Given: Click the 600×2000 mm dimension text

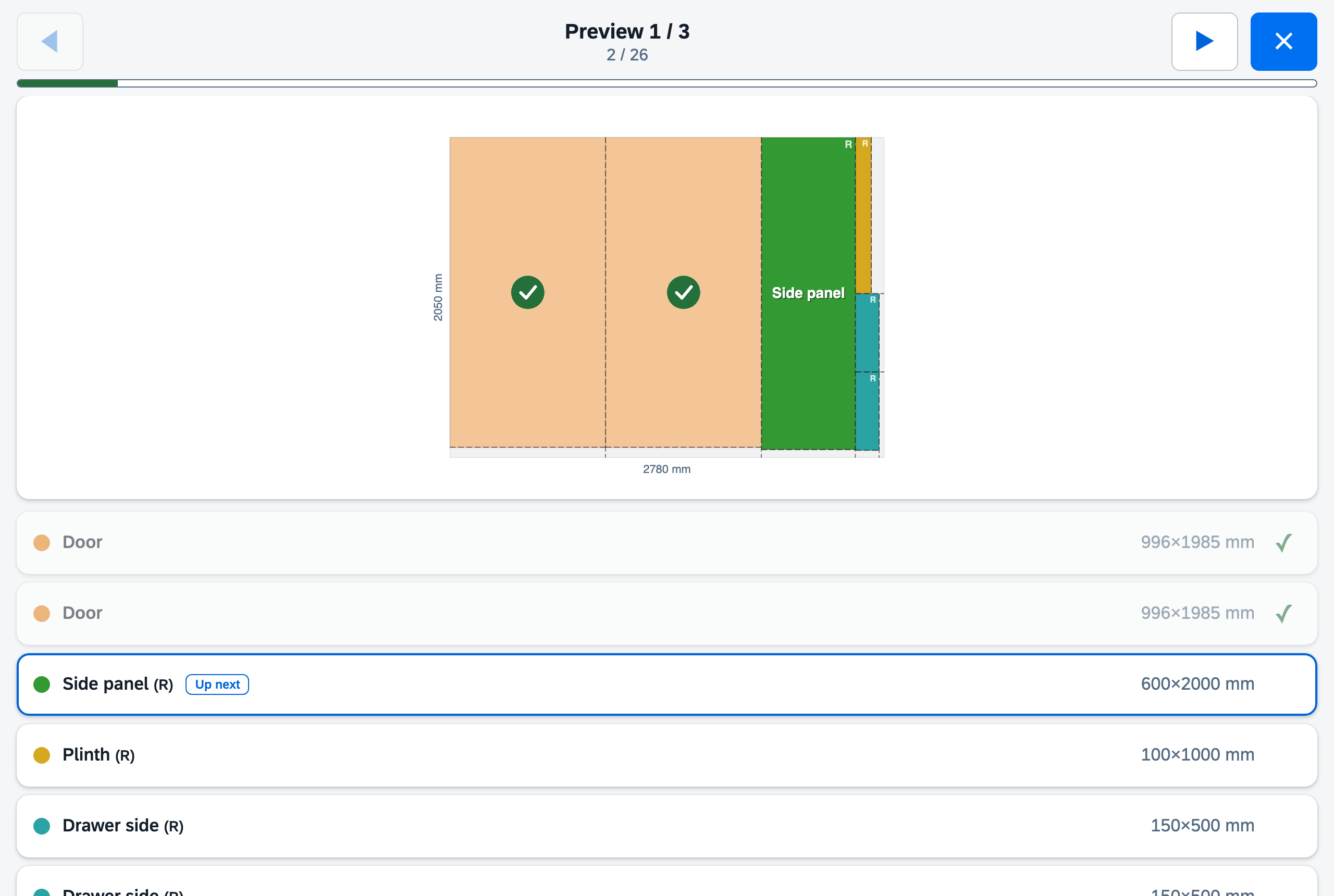Looking at the screenshot, I should [1197, 684].
